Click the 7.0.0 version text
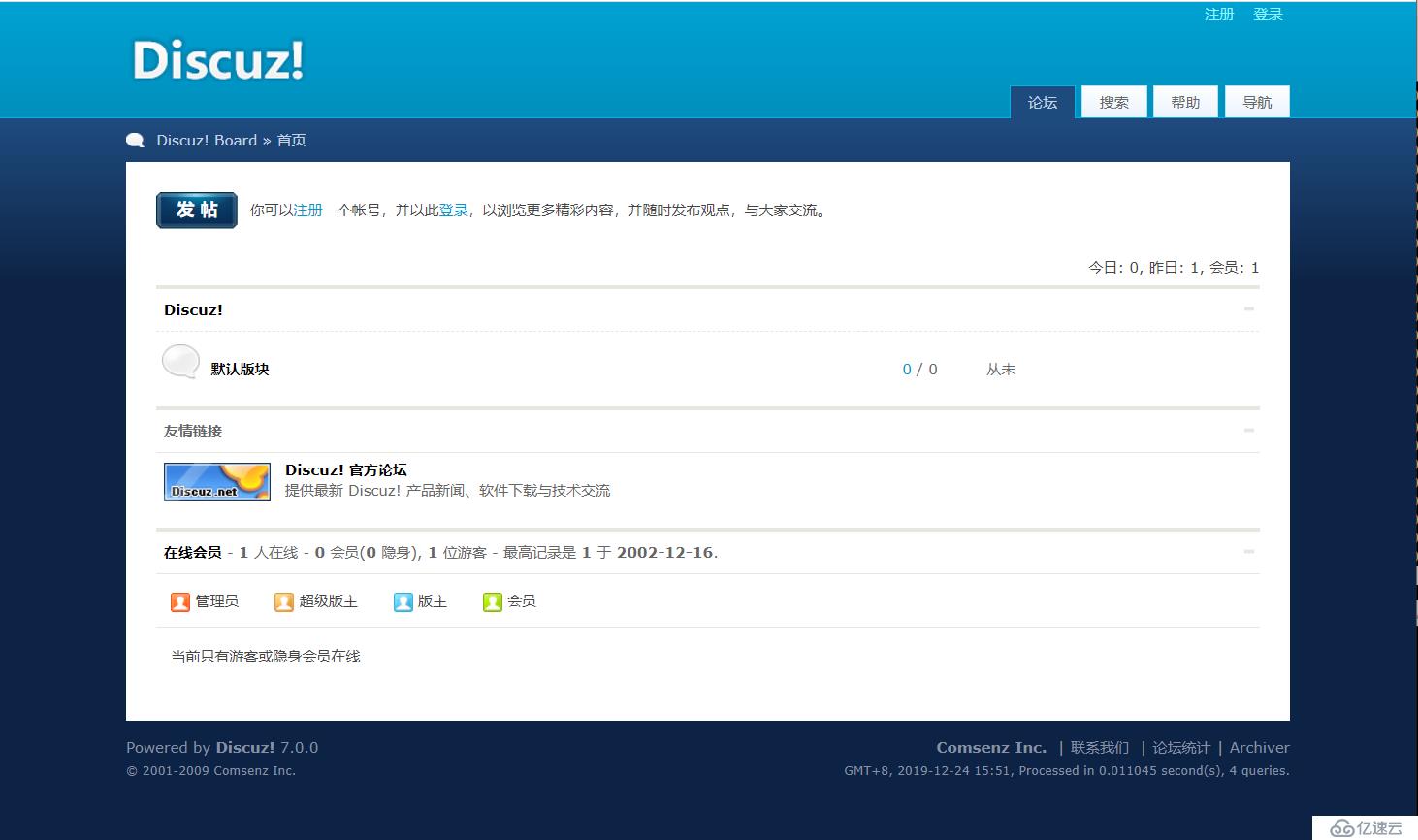Image resolution: width=1418 pixels, height=840 pixels. pyautogui.click(x=300, y=748)
